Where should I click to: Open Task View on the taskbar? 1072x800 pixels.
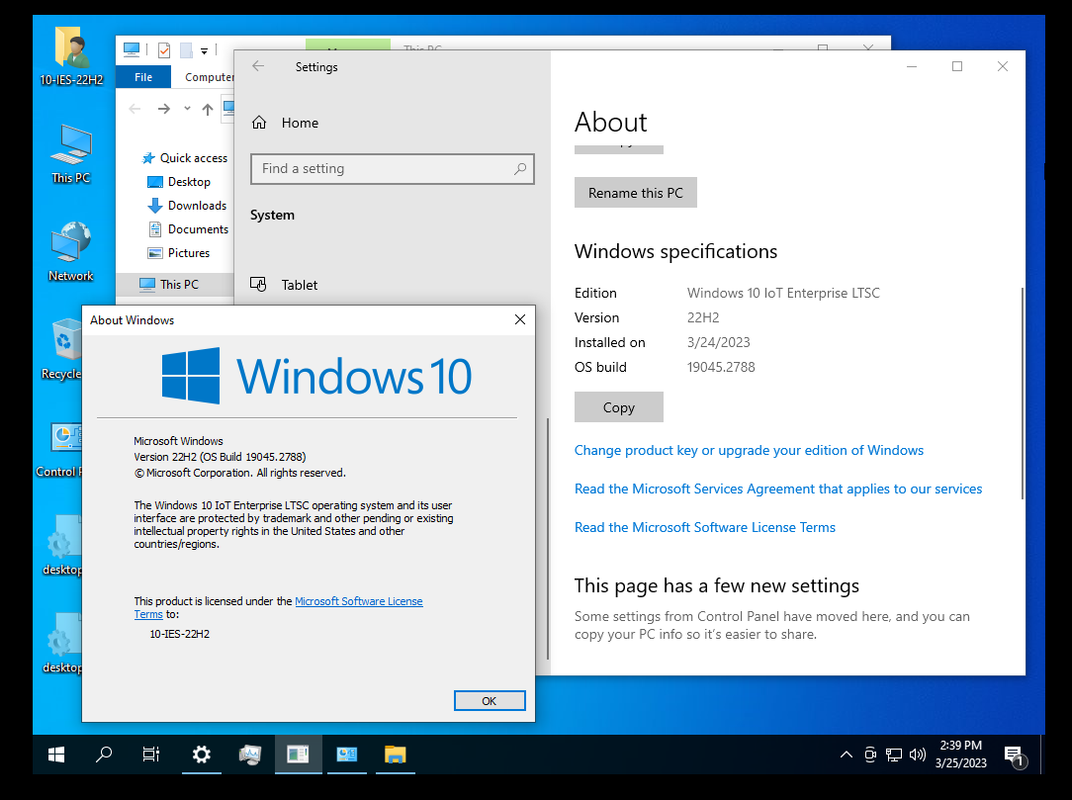pyautogui.click(x=151, y=754)
